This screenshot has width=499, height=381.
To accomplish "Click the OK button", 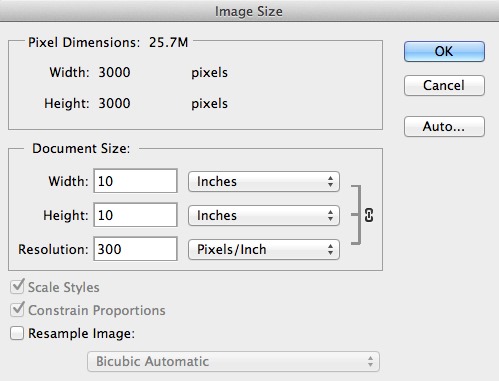I will [444, 52].
